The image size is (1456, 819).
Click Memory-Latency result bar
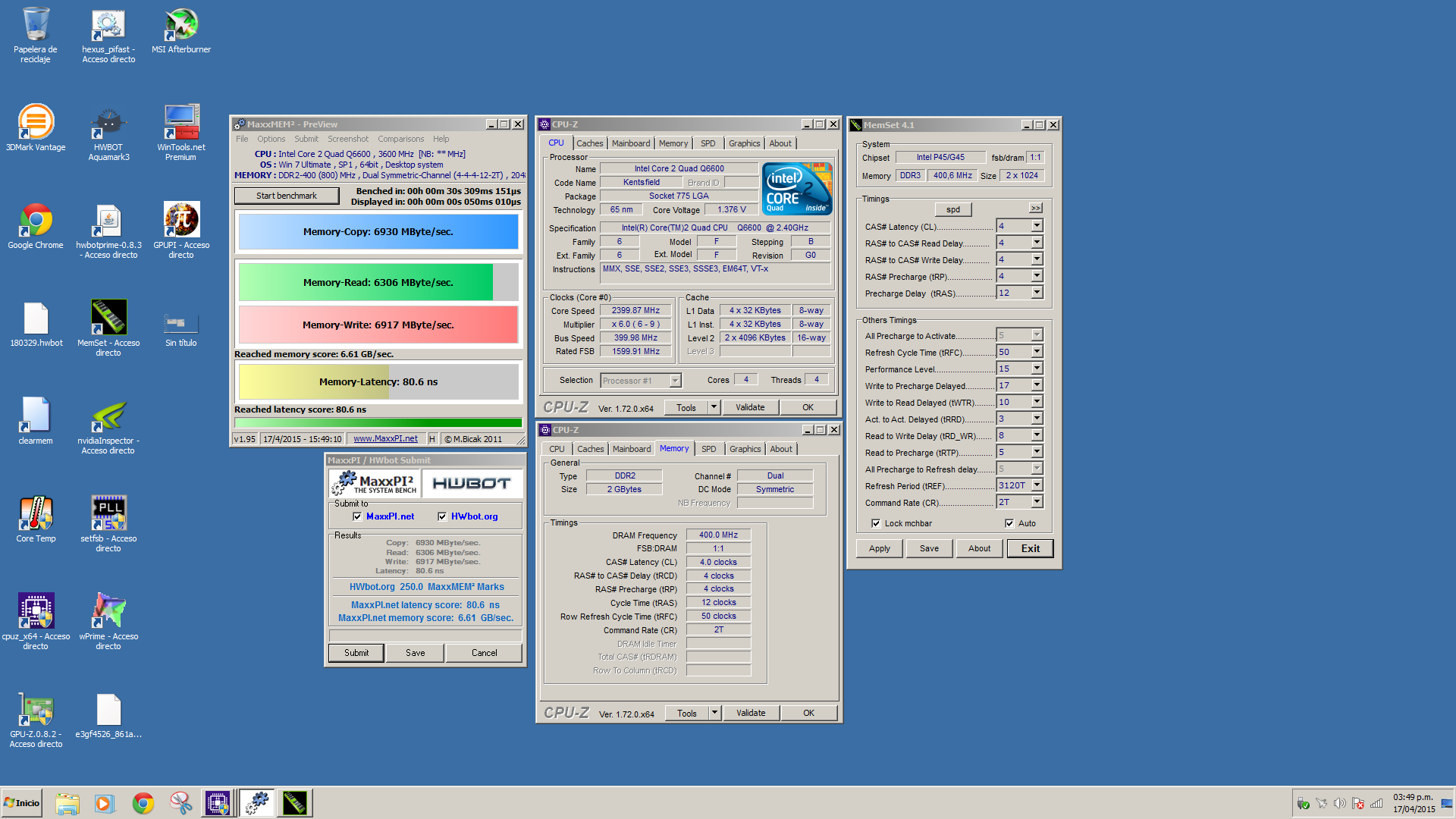point(378,381)
